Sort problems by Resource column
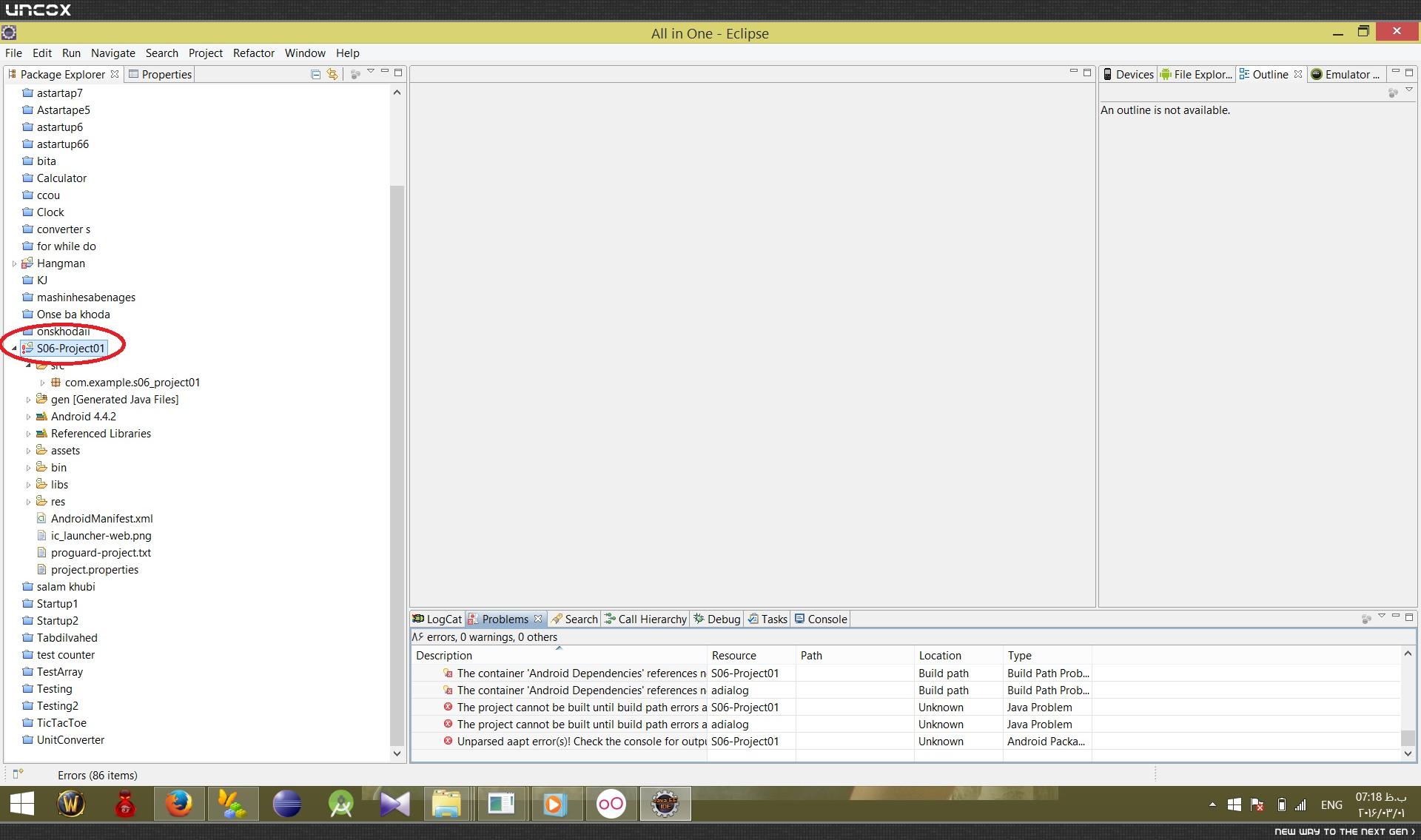Viewport: 1421px width, 840px height. (751, 656)
